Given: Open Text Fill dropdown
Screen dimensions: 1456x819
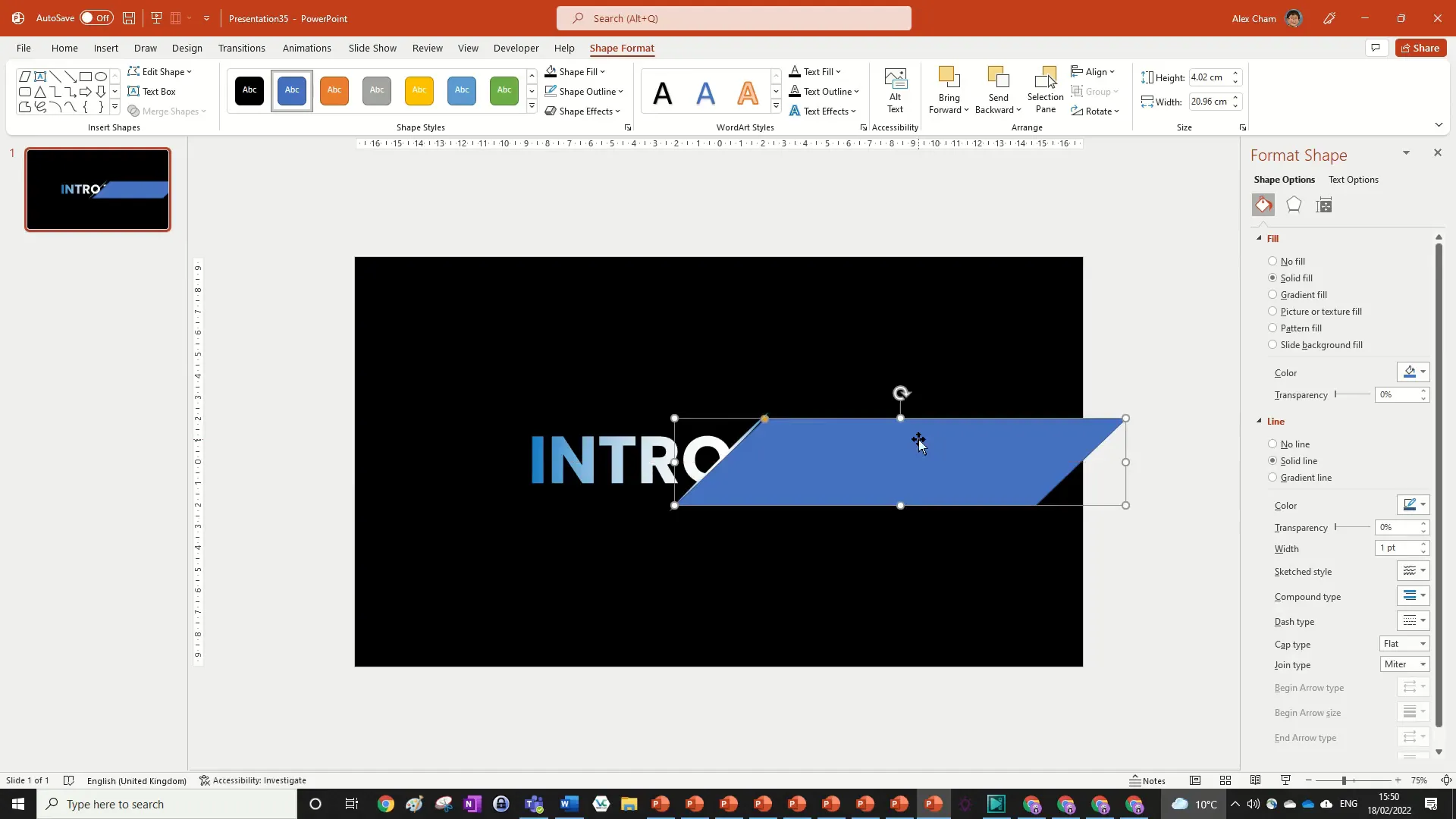Looking at the screenshot, I should point(816,71).
